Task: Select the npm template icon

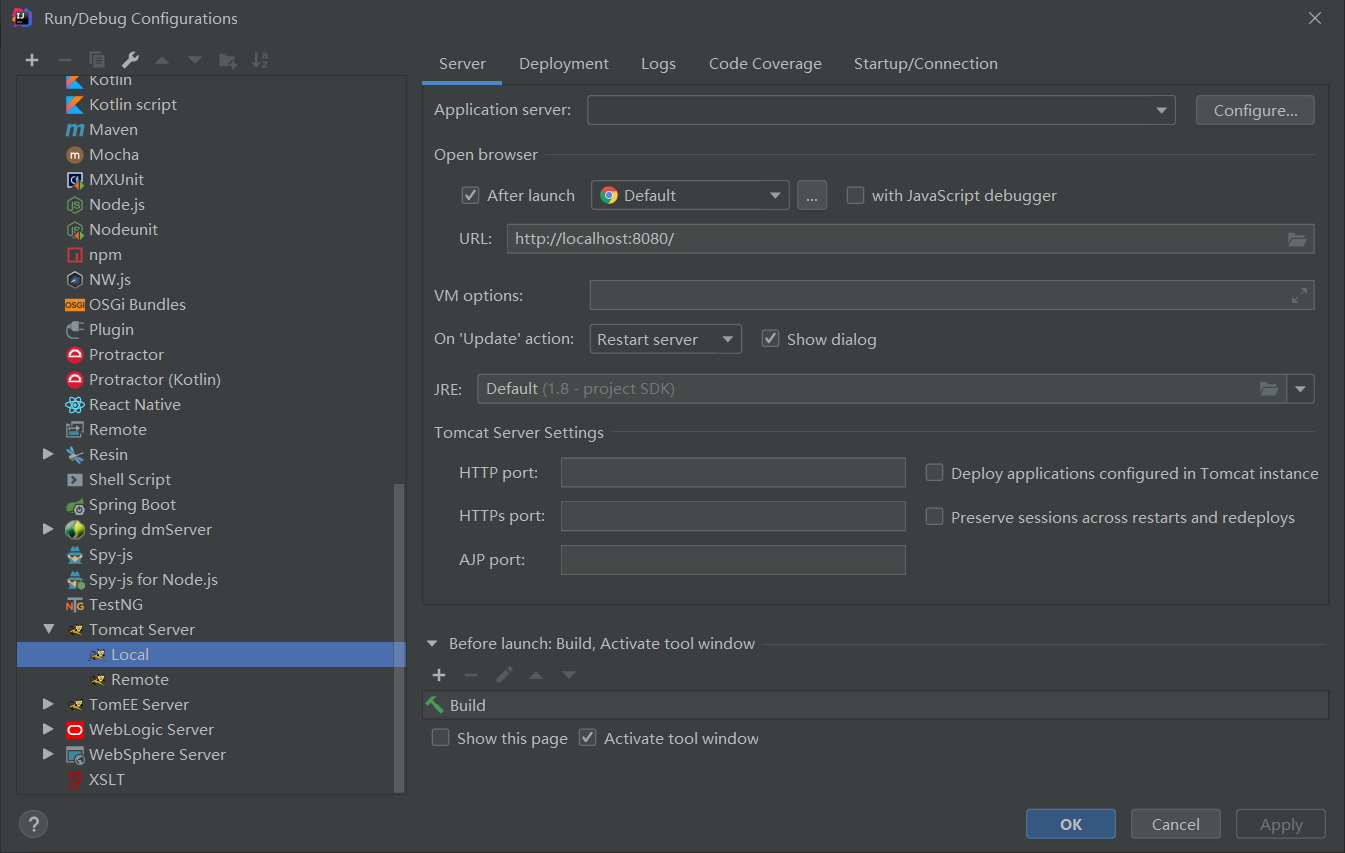Action: click(74, 255)
